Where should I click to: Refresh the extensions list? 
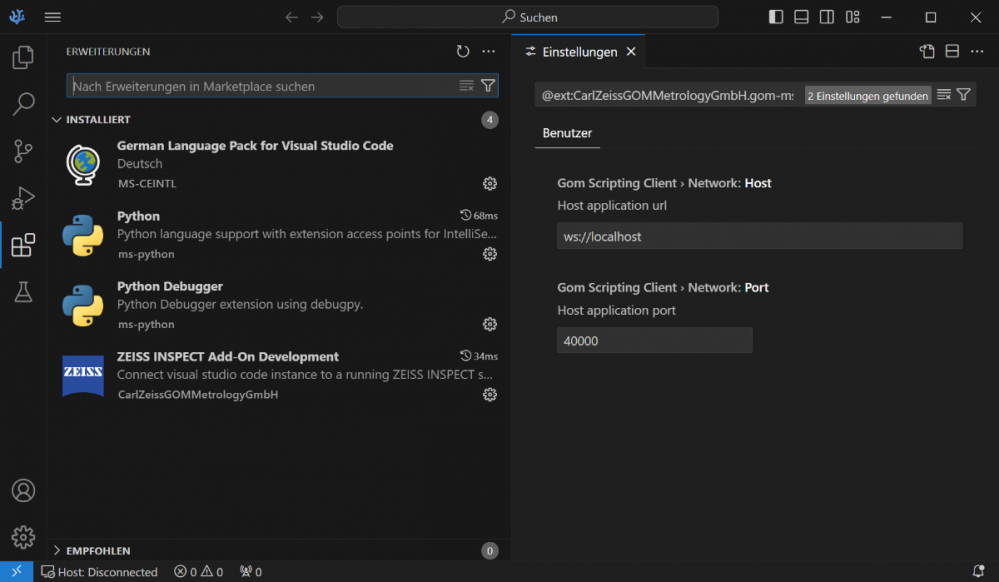[462, 51]
